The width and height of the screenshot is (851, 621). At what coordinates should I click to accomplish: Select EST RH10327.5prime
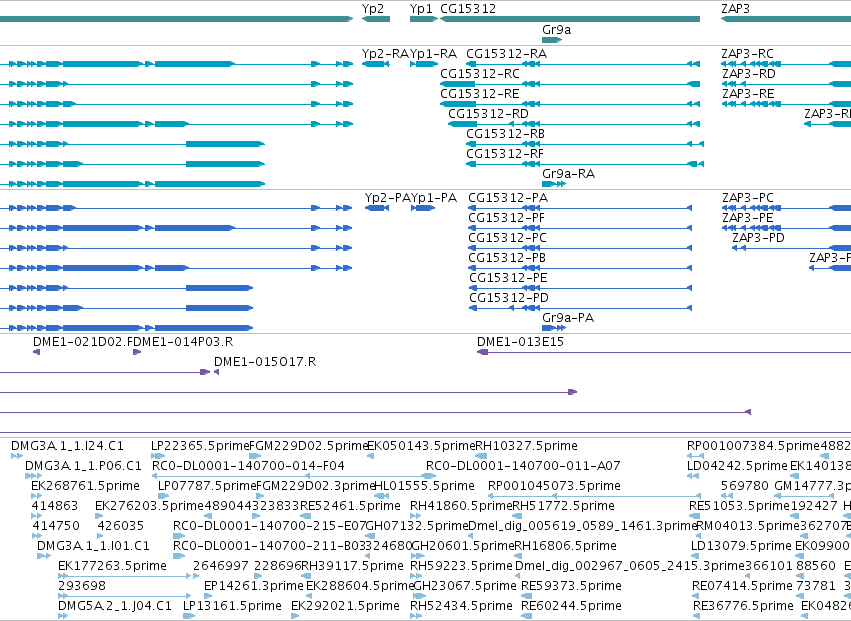tap(526, 446)
